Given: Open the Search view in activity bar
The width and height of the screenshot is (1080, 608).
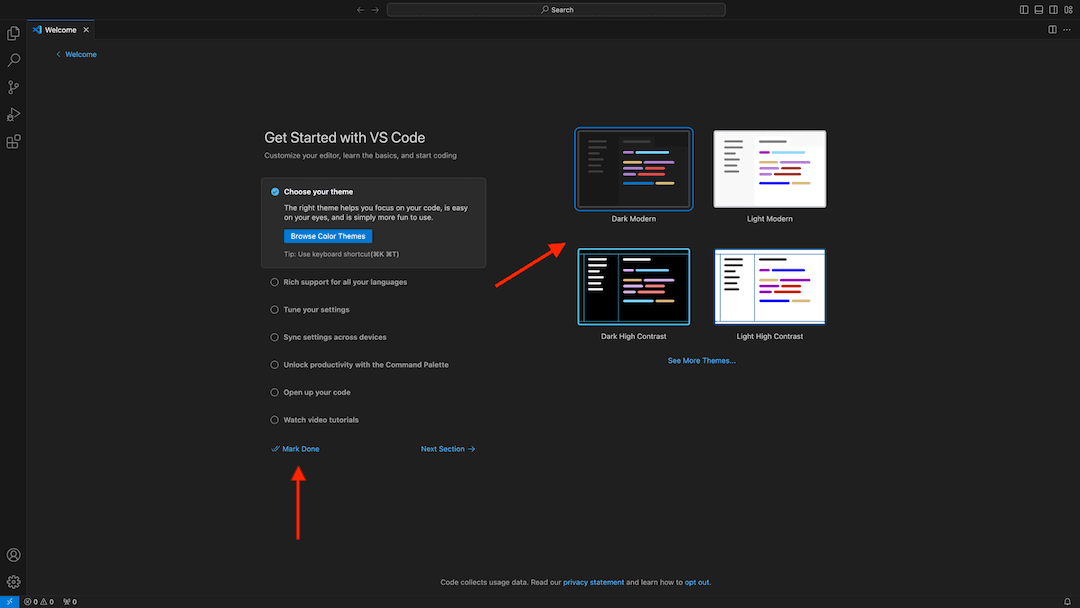Looking at the screenshot, I should (x=13, y=60).
